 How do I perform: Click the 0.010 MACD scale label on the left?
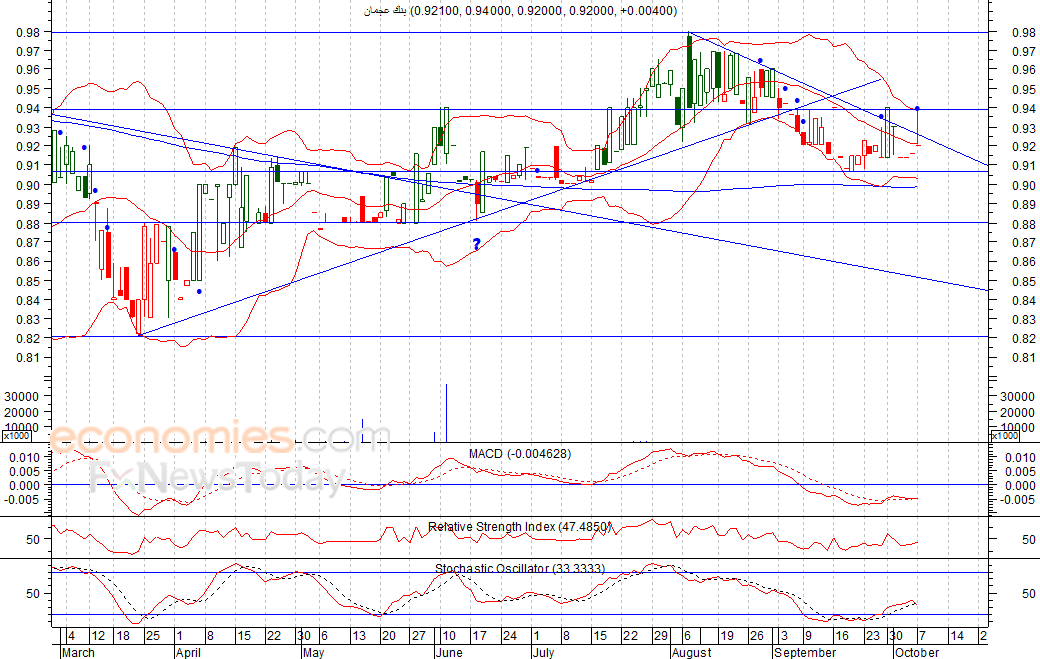(25, 457)
